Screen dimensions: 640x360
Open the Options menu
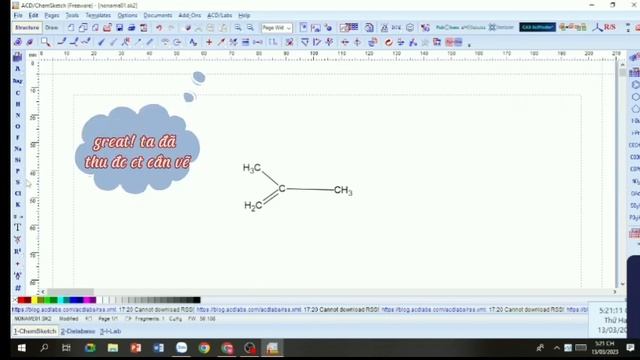pos(127,16)
